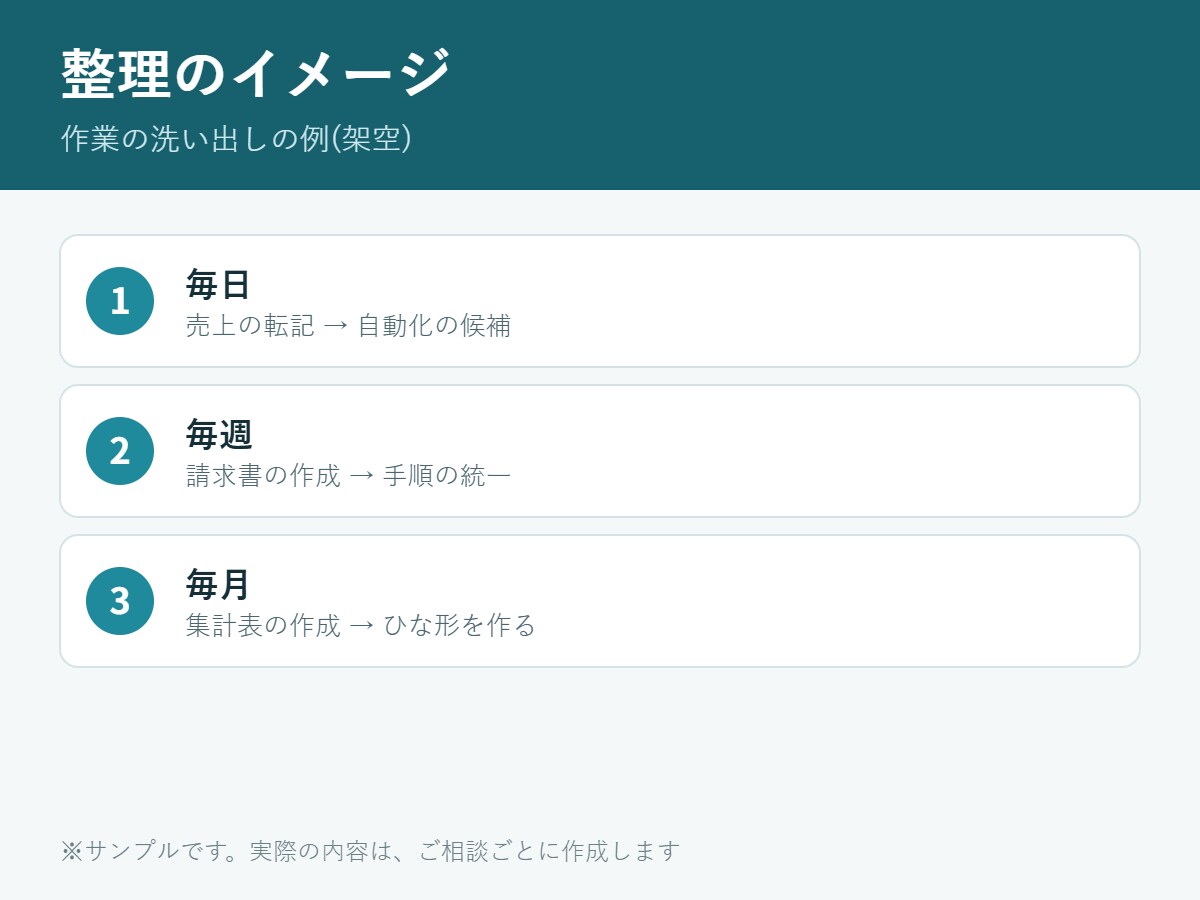This screenshot has width=1200, height=900.
Task: Click the number 3 circle badge
Action: 120,601
